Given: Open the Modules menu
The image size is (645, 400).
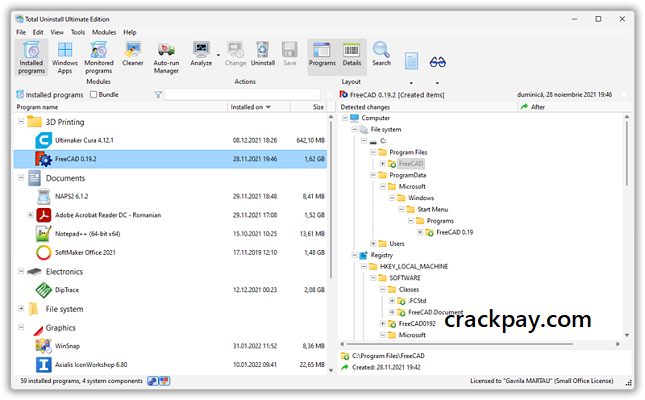Looking at the screenshot, I should (104, 32).
